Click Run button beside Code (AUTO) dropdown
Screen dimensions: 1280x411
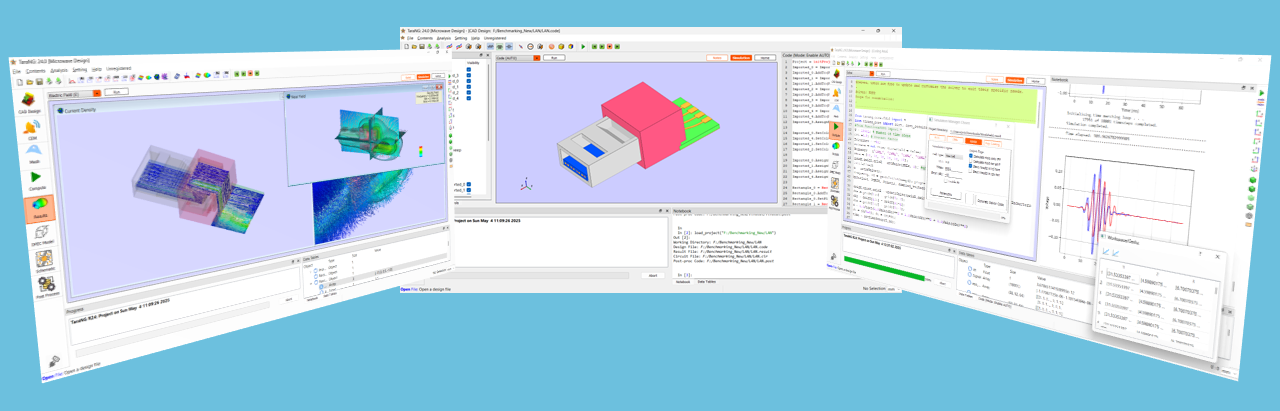point(555,58)
